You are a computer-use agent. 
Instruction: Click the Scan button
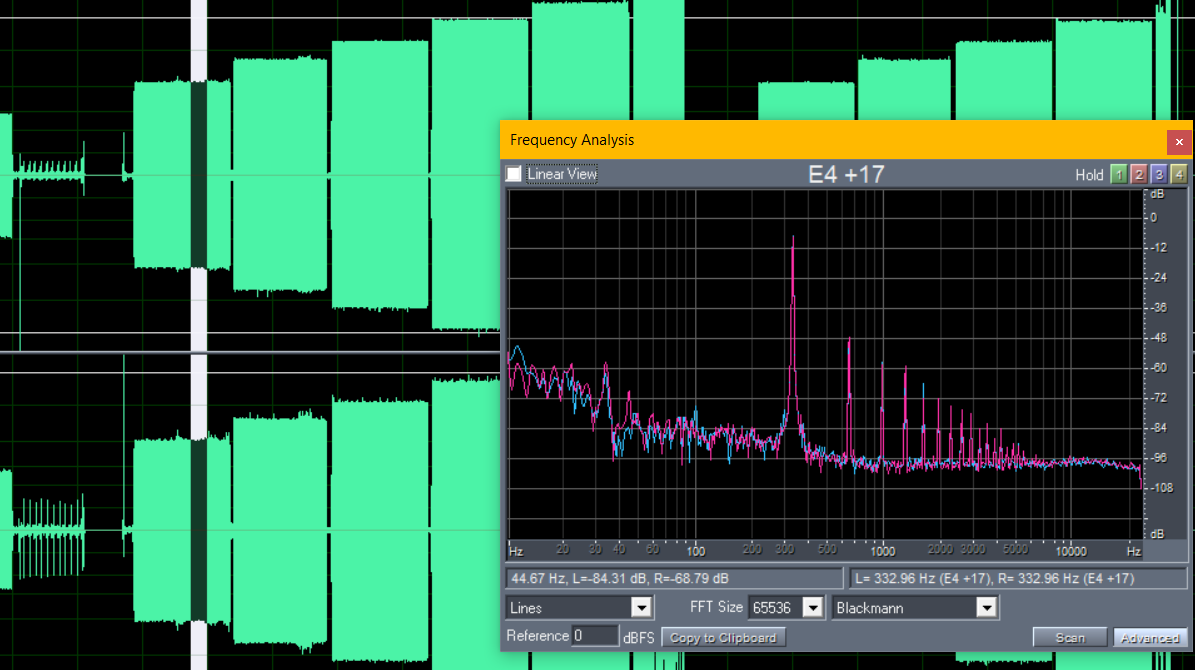click(1070, 637)
